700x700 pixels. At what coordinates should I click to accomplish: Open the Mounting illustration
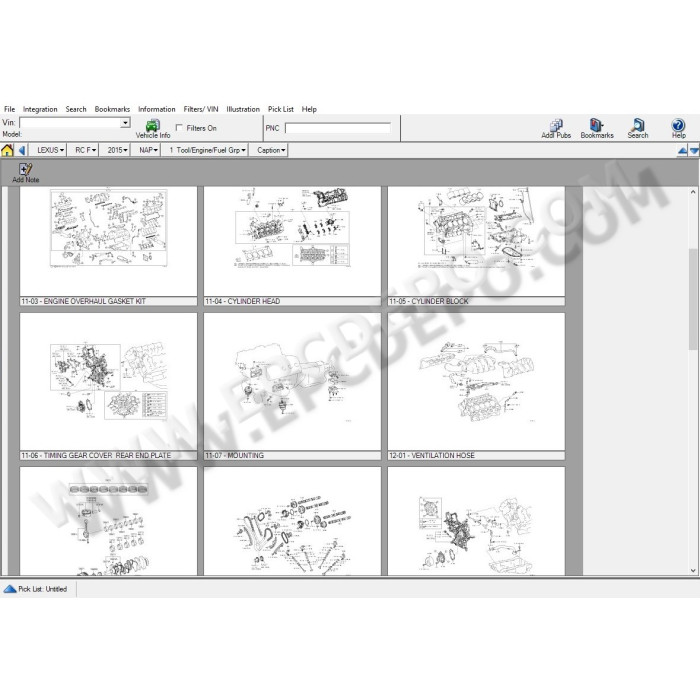[292, 382]
